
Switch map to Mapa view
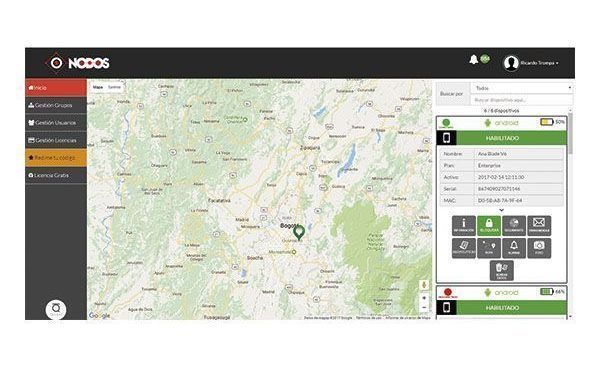click(x=98, y=87)
